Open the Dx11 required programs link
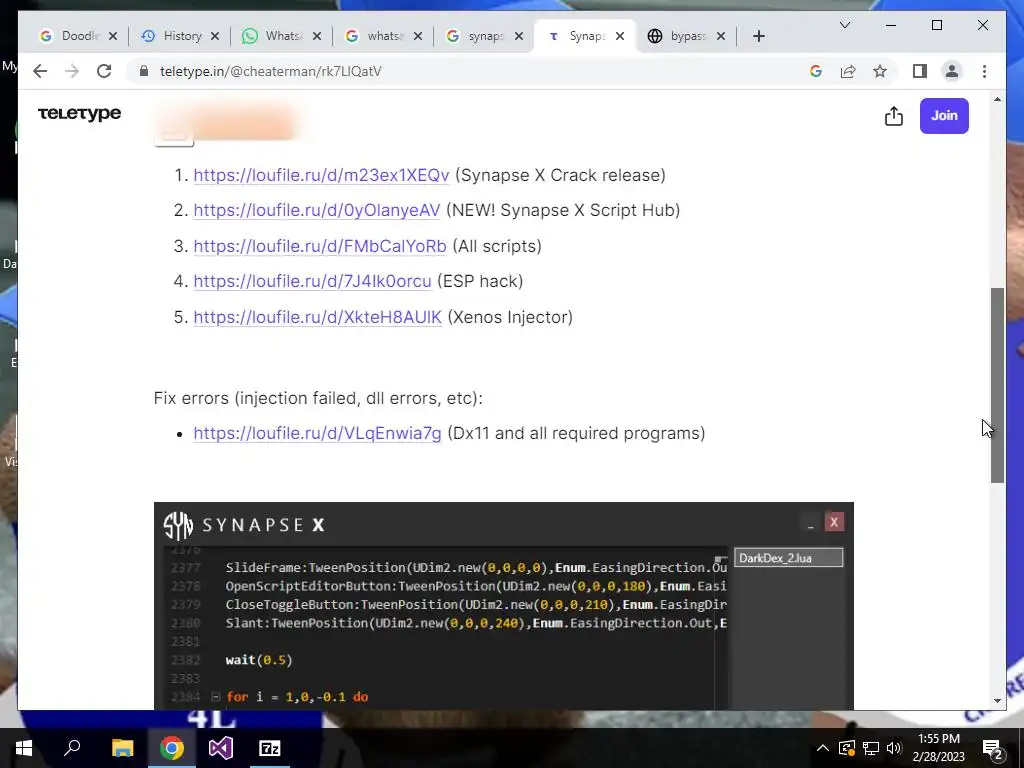Screen dimensions: 1024x768 (x=317, y=434)
